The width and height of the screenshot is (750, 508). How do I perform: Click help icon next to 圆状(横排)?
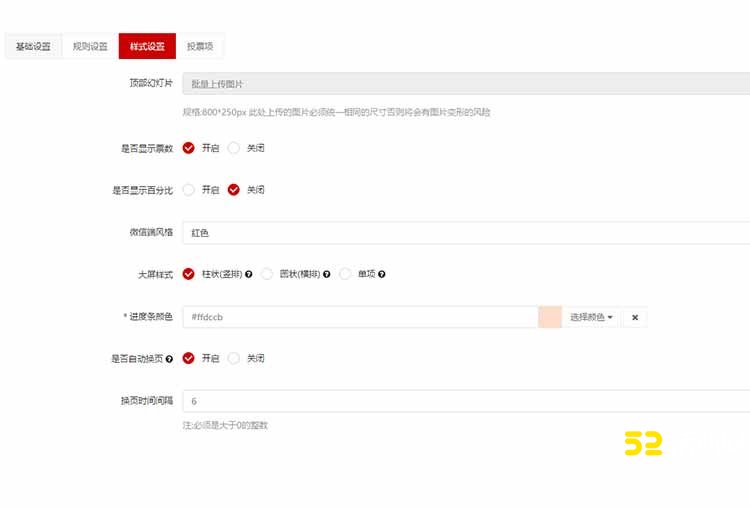pyautogui.click(x=327, y=274)
